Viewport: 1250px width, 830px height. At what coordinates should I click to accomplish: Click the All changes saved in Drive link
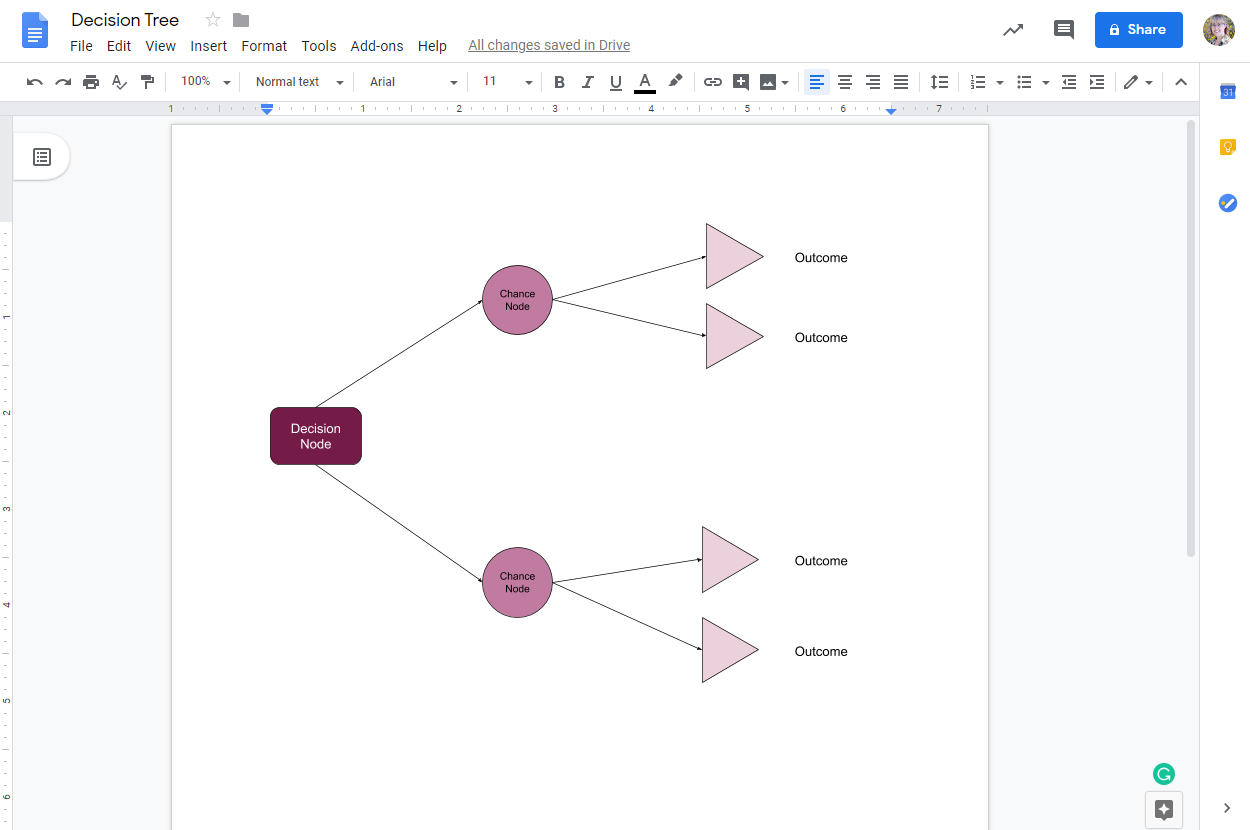(x=549, y=46)
